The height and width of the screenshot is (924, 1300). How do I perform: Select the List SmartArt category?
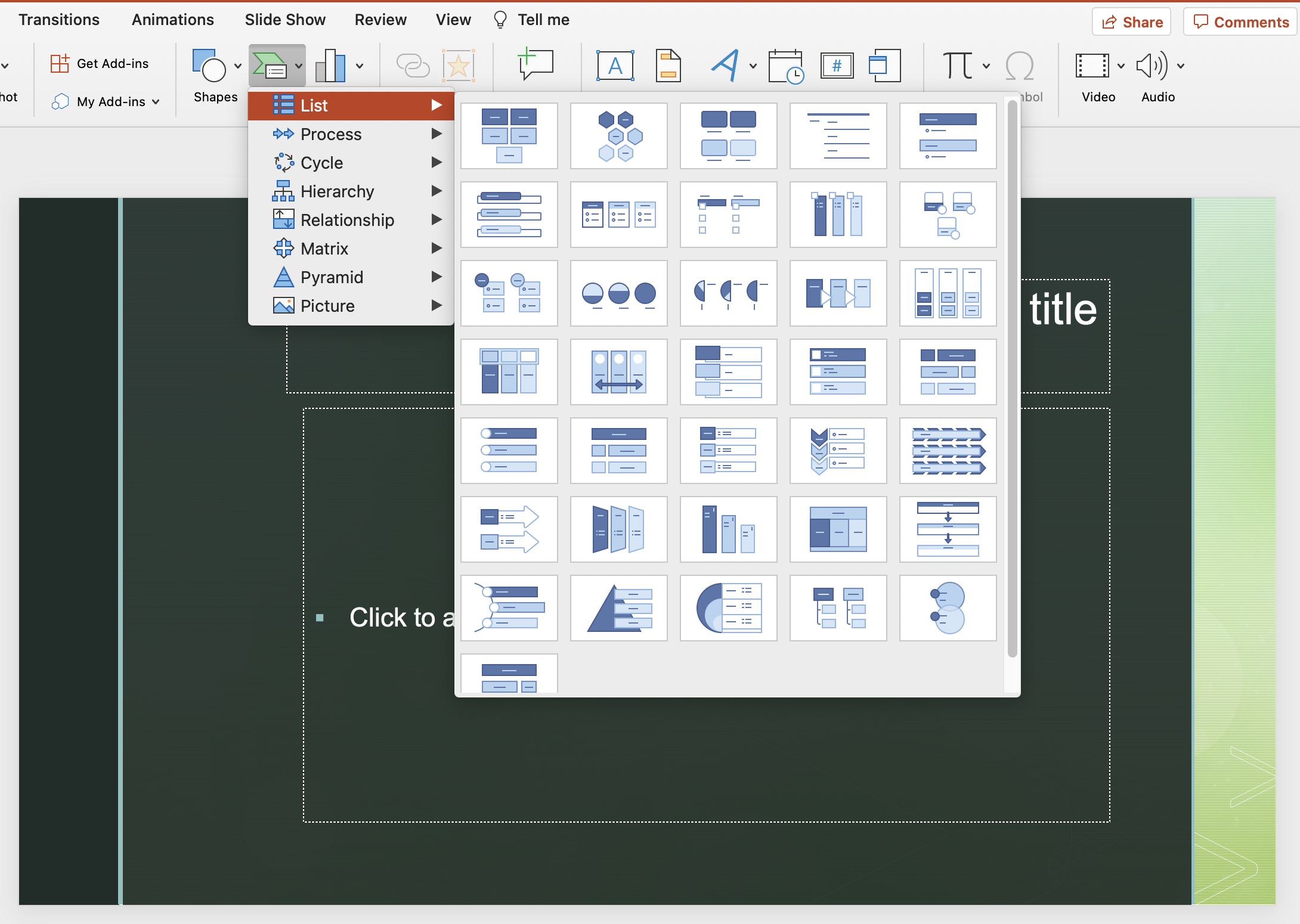point(351,106)
